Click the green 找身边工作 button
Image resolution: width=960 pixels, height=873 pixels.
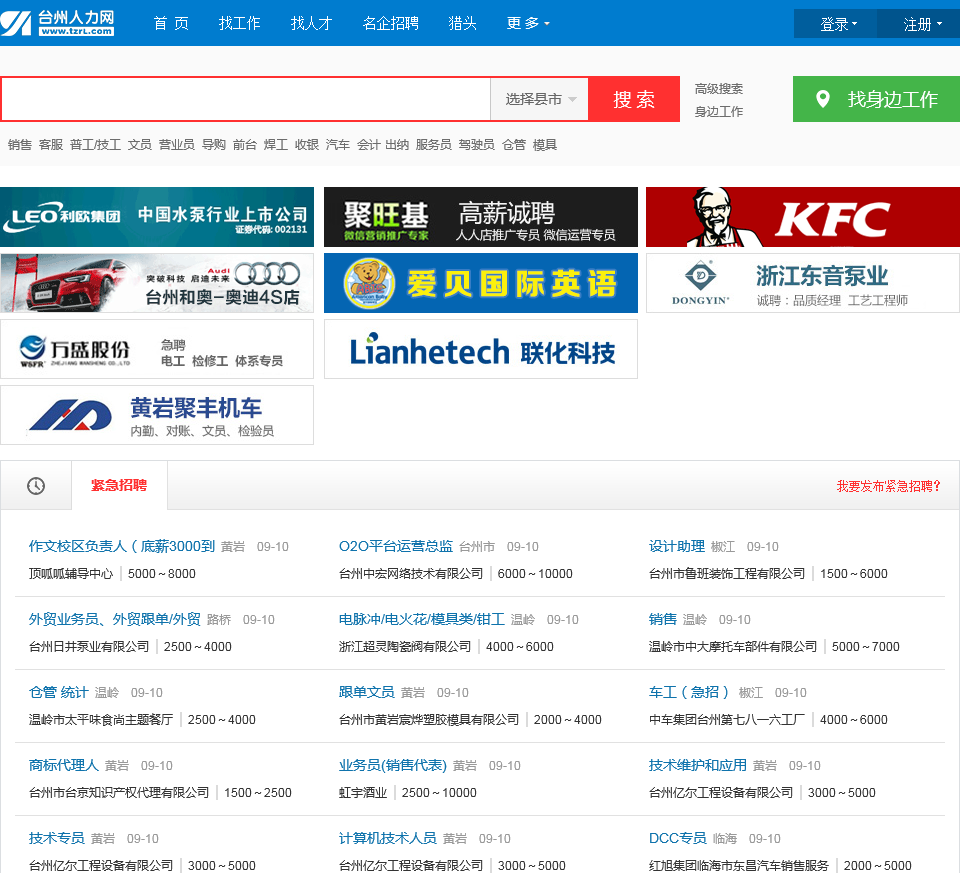click(876, 99)
